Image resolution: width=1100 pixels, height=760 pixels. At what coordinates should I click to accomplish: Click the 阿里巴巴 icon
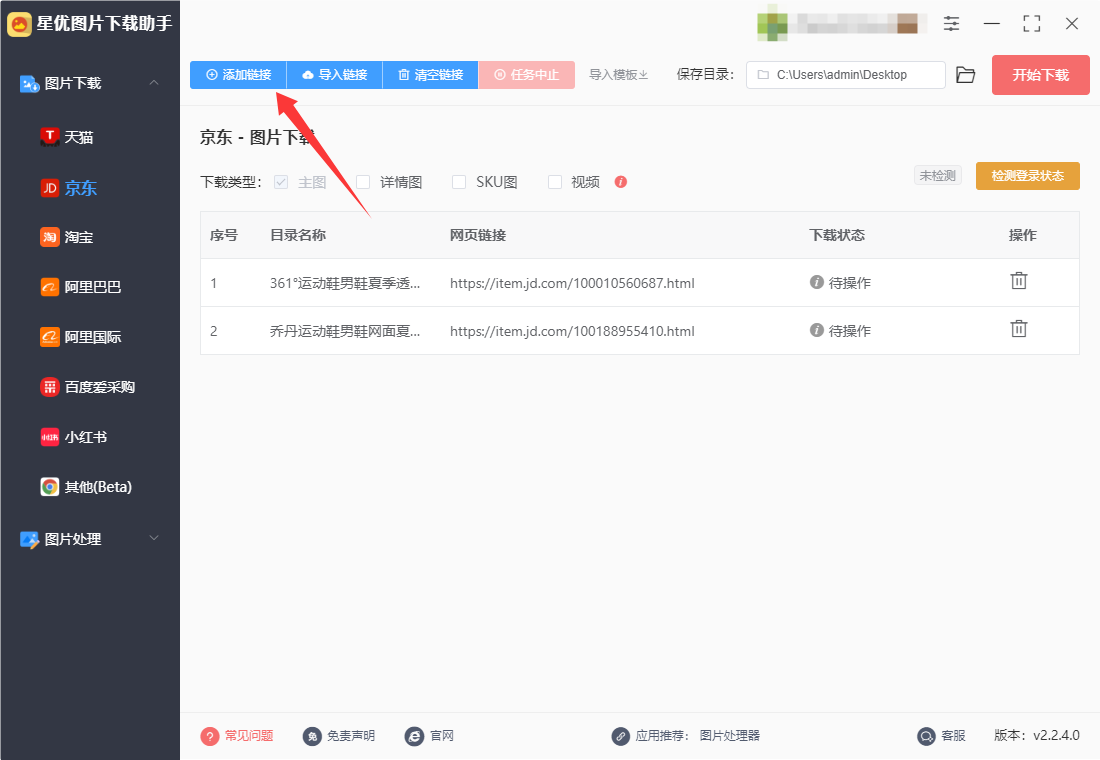pyautogui.click(x=49, y=287)
